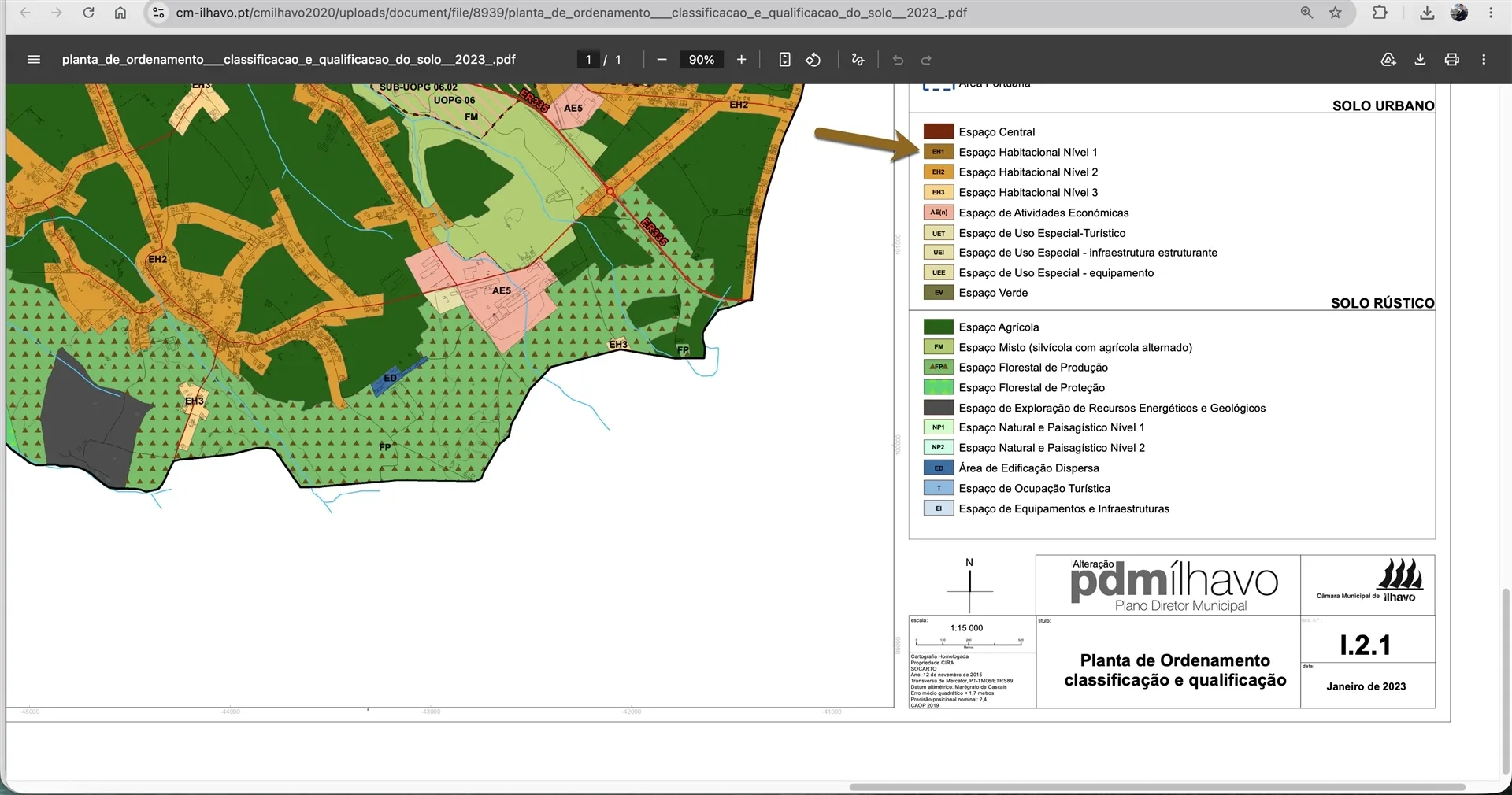Image resolution: width=1512 pixels, height=795 pixels.
Task: Select 'Área de Edificação Dispersa' text
Action: (x=1028, y=468)
